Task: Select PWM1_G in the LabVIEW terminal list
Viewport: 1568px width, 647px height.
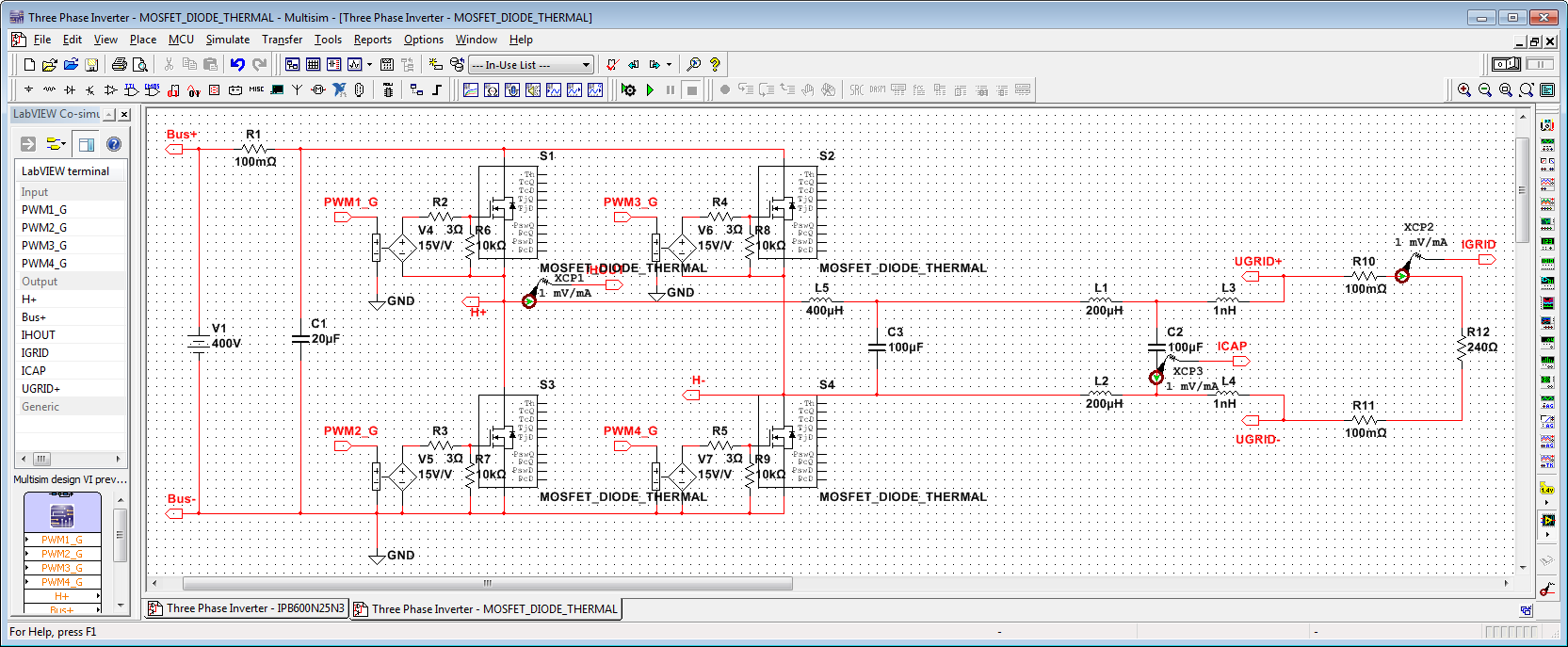Action: [x=44, y=210]
